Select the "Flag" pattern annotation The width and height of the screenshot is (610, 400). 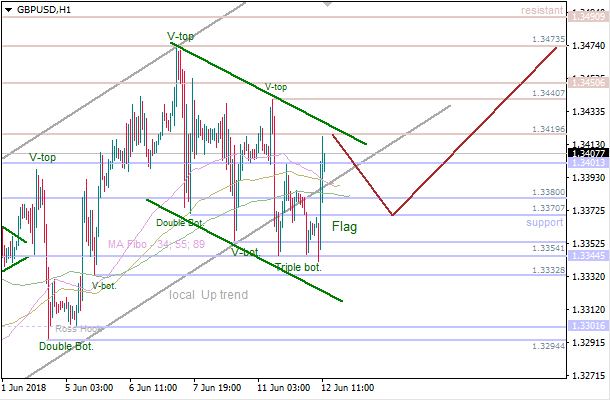346,228
